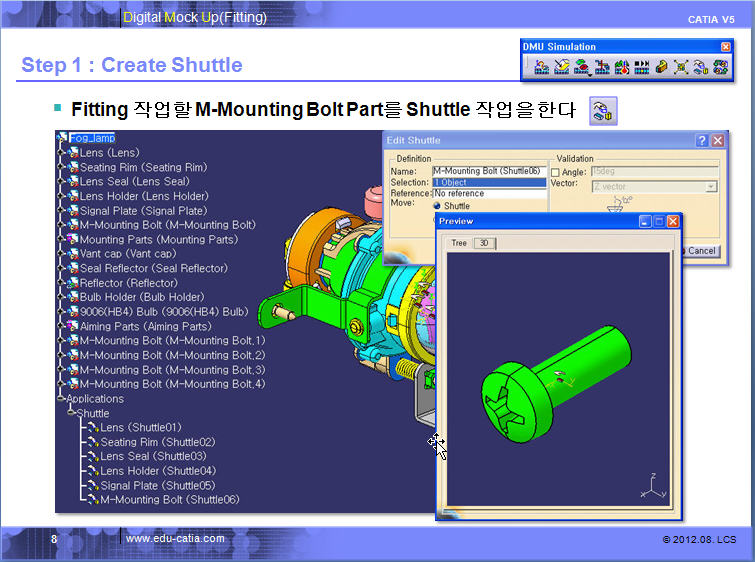Click the Reference field showing No reference
Screen dimensions: 755x562
point(488,194)
